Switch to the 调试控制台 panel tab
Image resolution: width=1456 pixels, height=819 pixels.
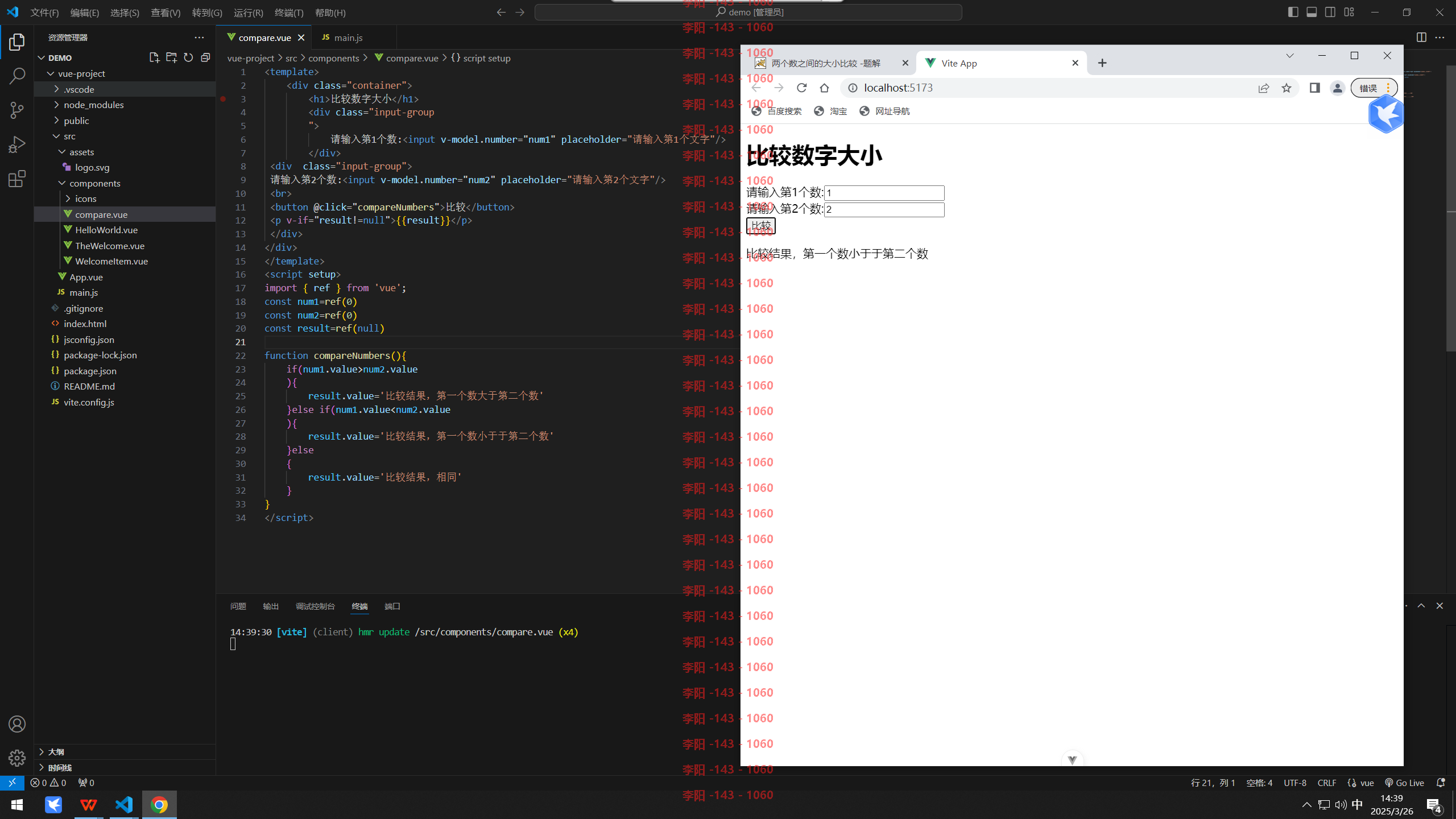315,606
